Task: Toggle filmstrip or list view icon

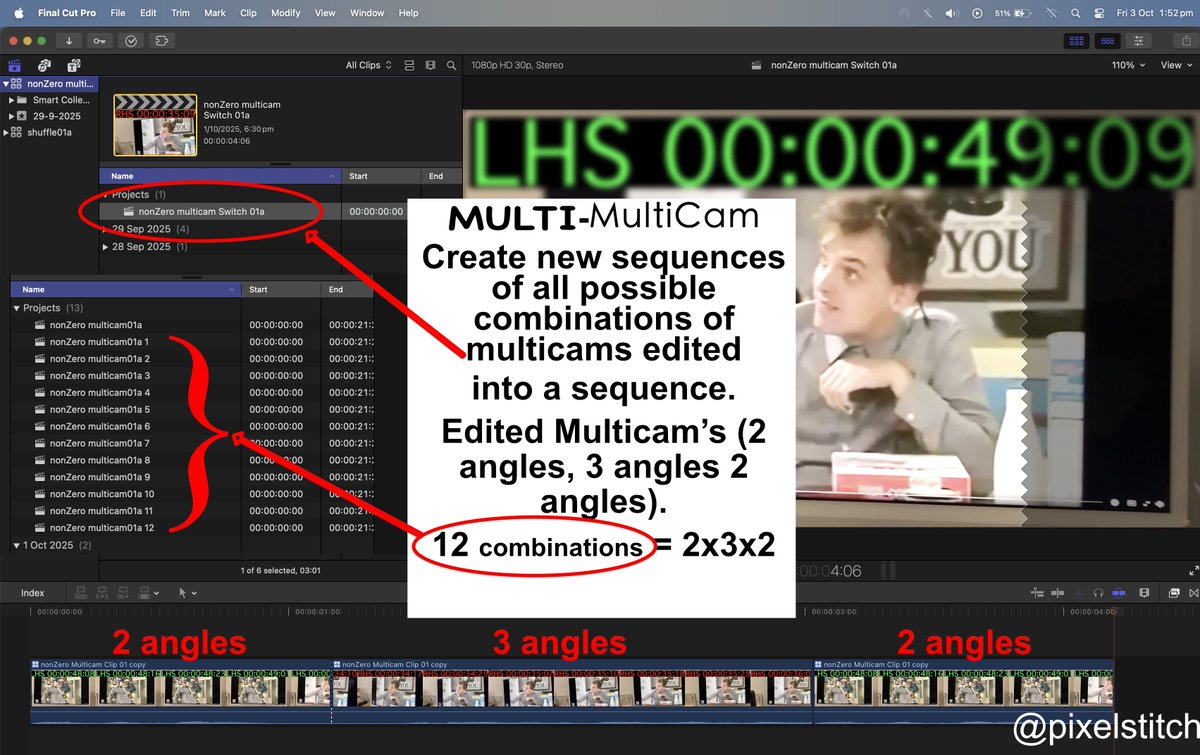Action: [x=430, y=65]
